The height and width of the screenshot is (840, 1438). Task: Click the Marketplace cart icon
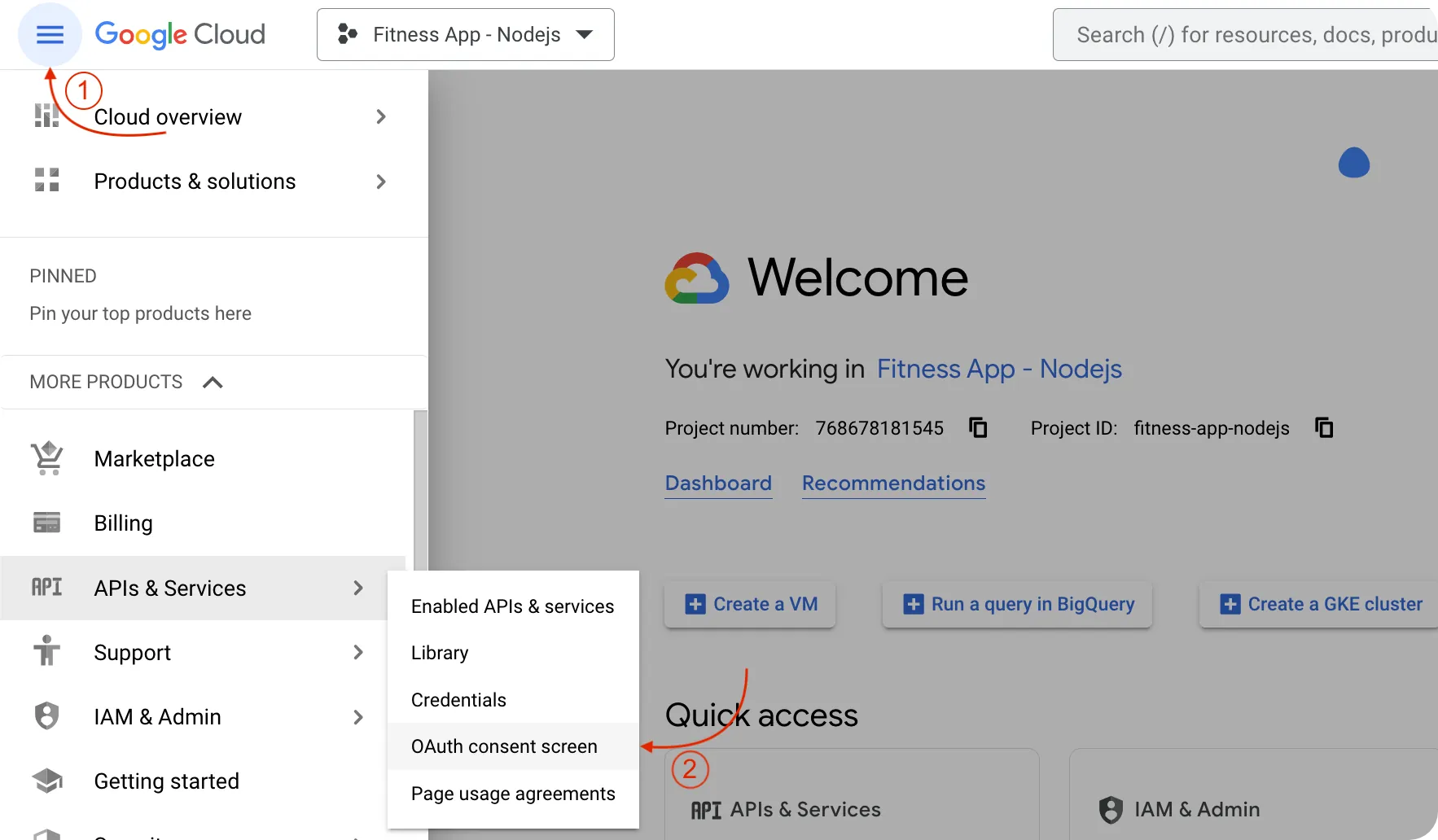pyautogui.click(x=47, y=458)
